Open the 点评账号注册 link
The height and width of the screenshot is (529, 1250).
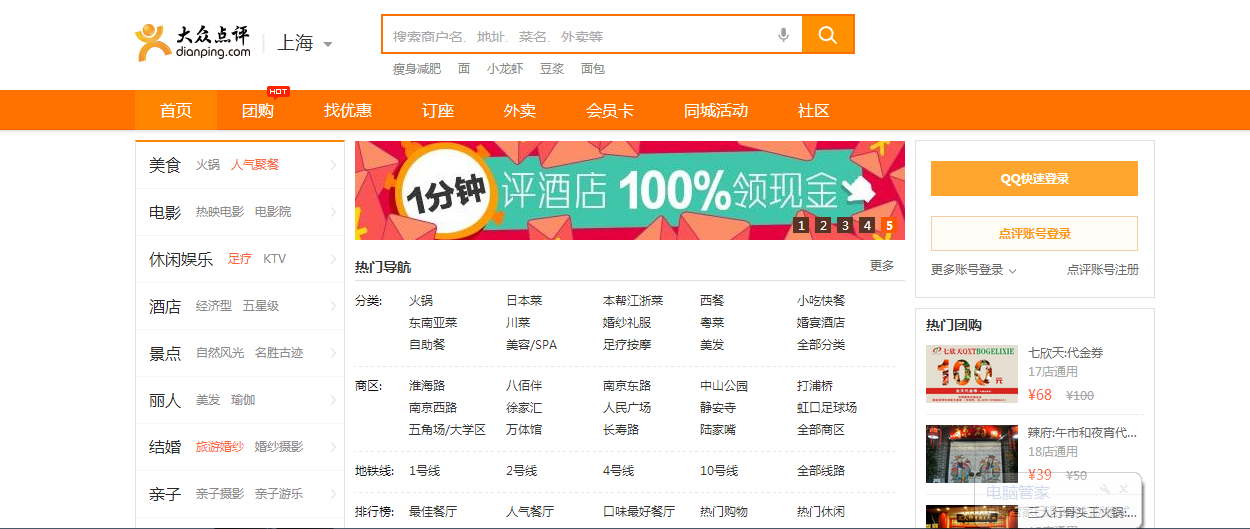pos(1102,270)
